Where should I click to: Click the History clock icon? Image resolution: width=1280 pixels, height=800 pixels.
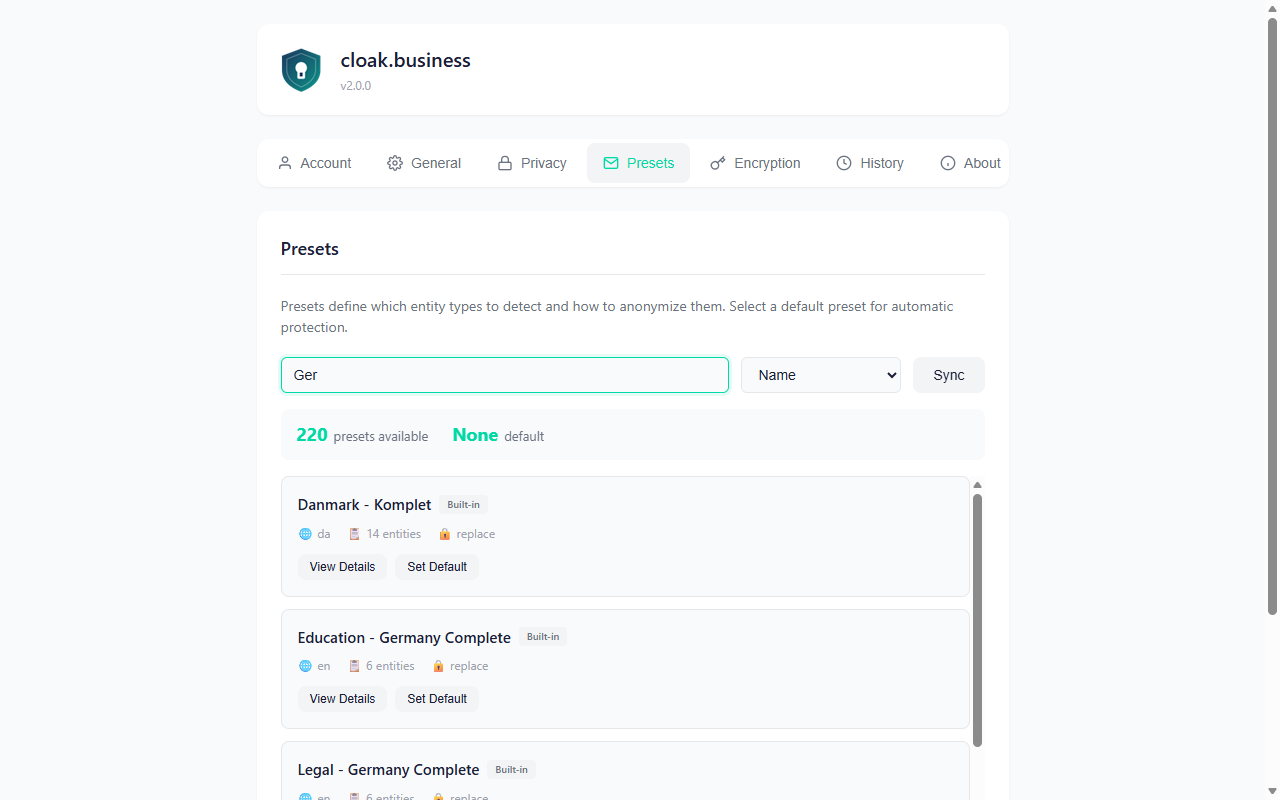[844, 163]
